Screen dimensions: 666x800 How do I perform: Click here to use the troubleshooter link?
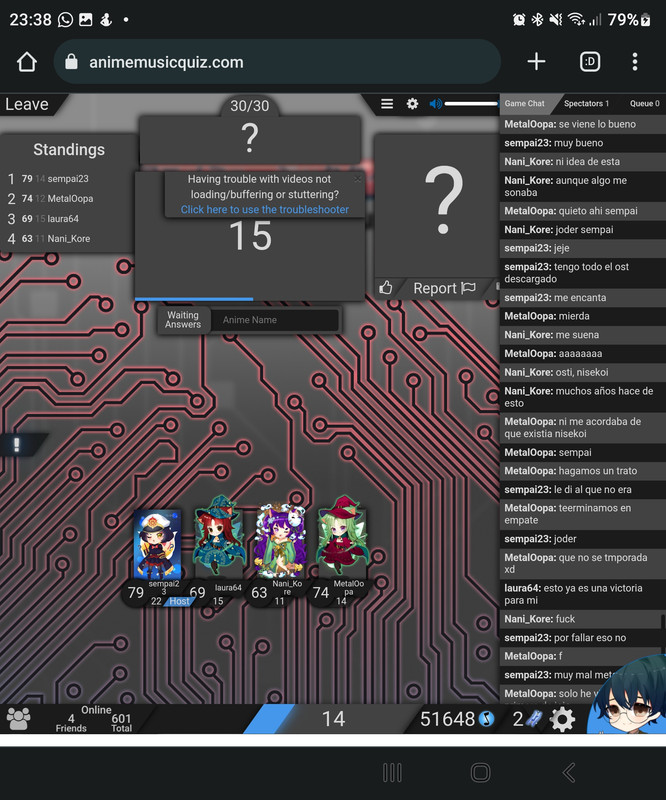click(264, 210)
